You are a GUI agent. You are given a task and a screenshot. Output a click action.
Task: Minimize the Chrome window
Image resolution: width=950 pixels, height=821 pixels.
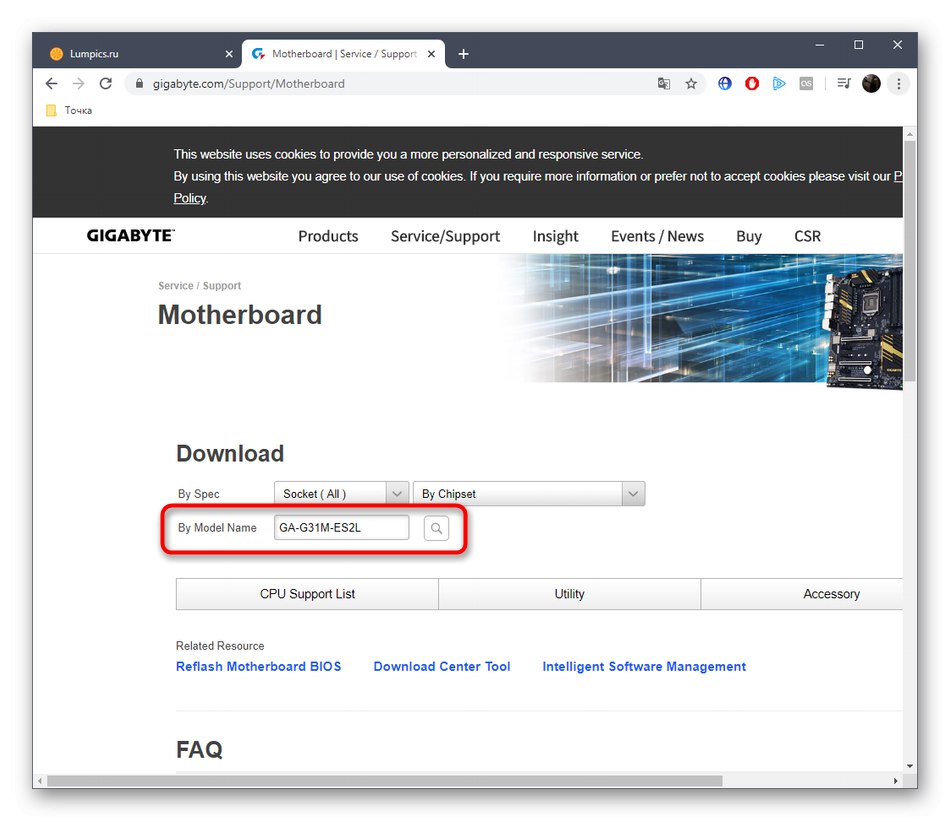(x=820, y=45)
